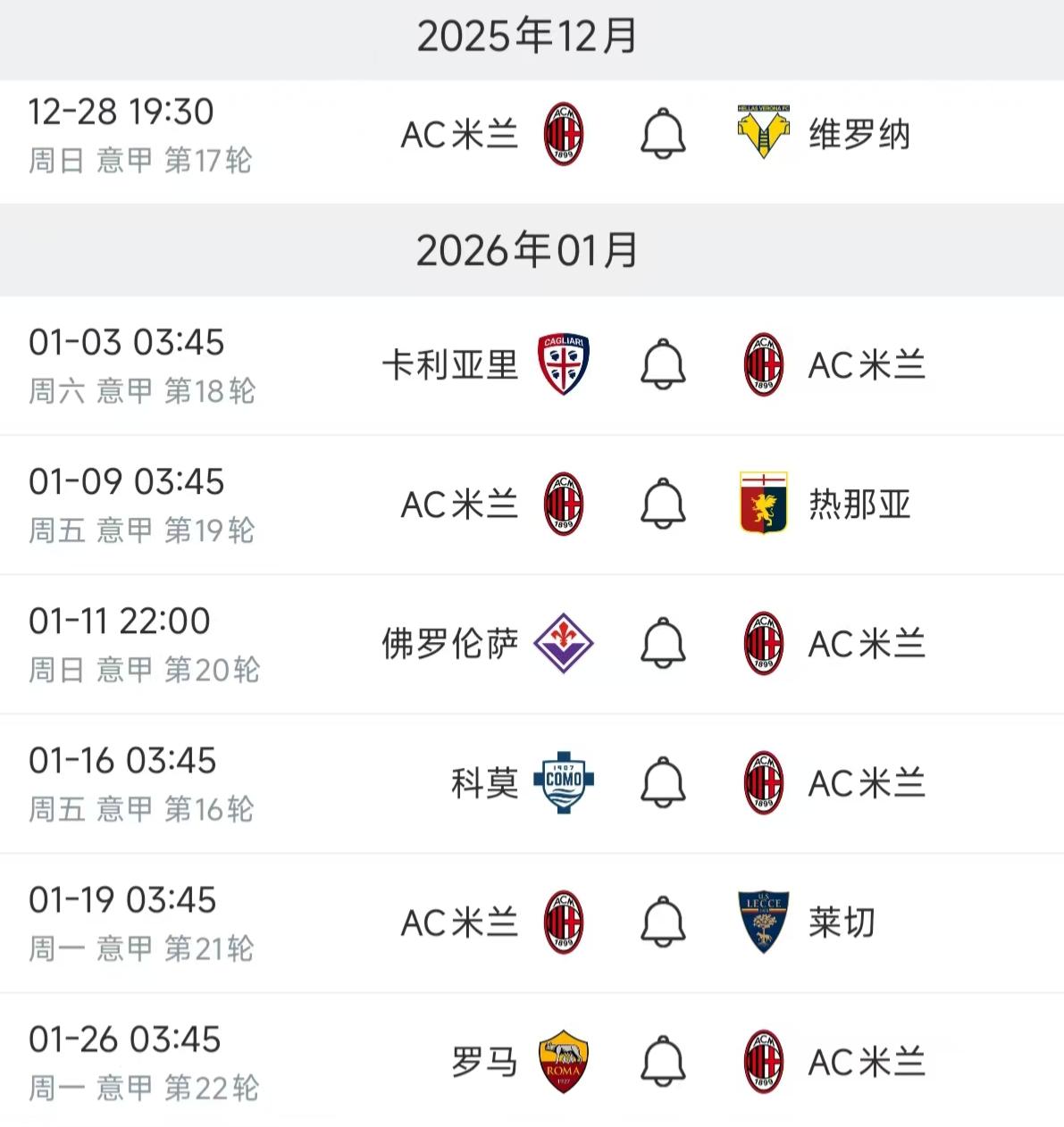
Task: Open the Como 1907 club logo
Action: (564, 782)
